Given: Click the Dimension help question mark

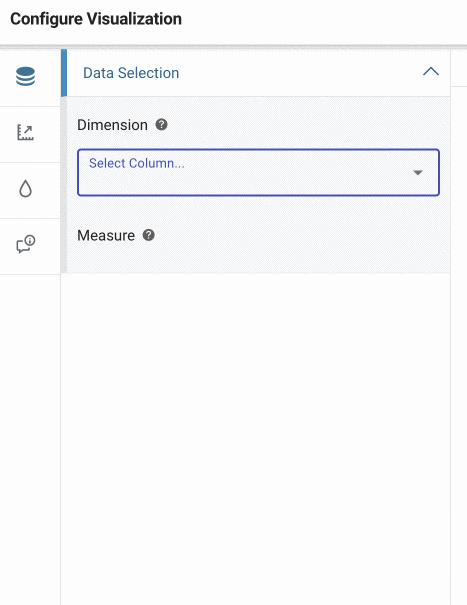Looking at the screenshot, I should [x=161, y=125].
